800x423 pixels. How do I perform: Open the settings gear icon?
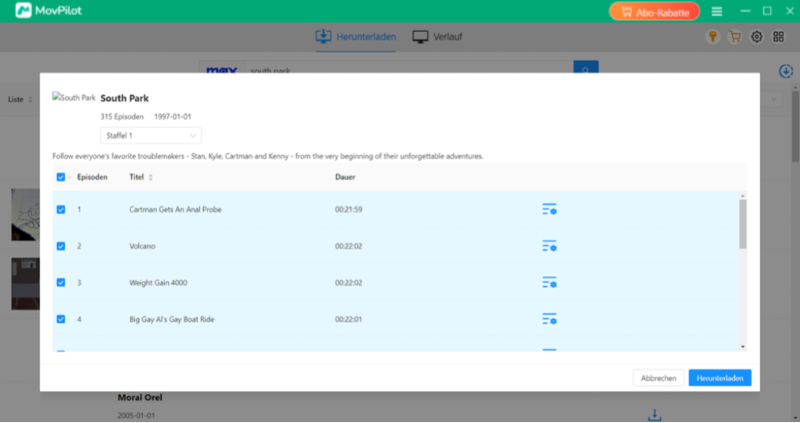point(757,37)
